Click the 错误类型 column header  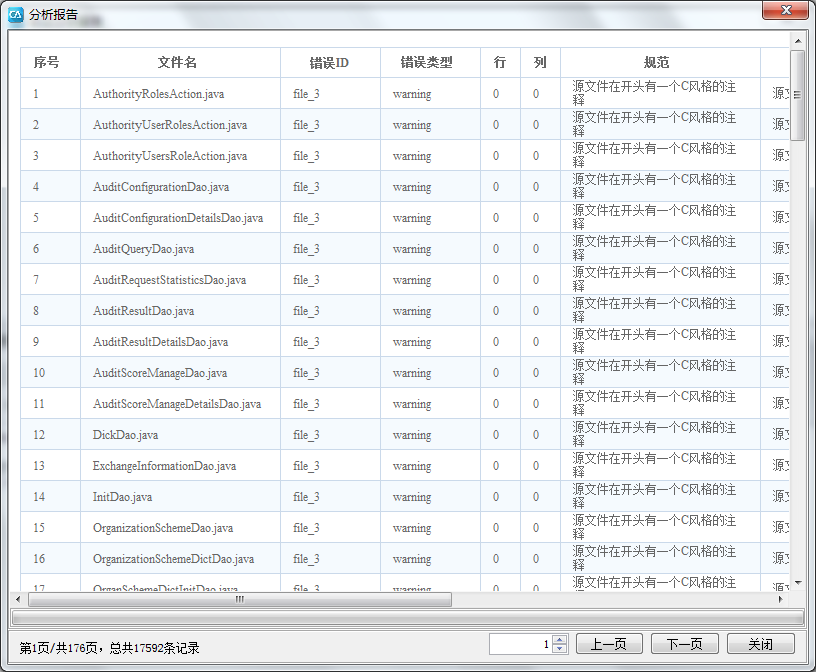pyautogui.click(x=429, y=62)
